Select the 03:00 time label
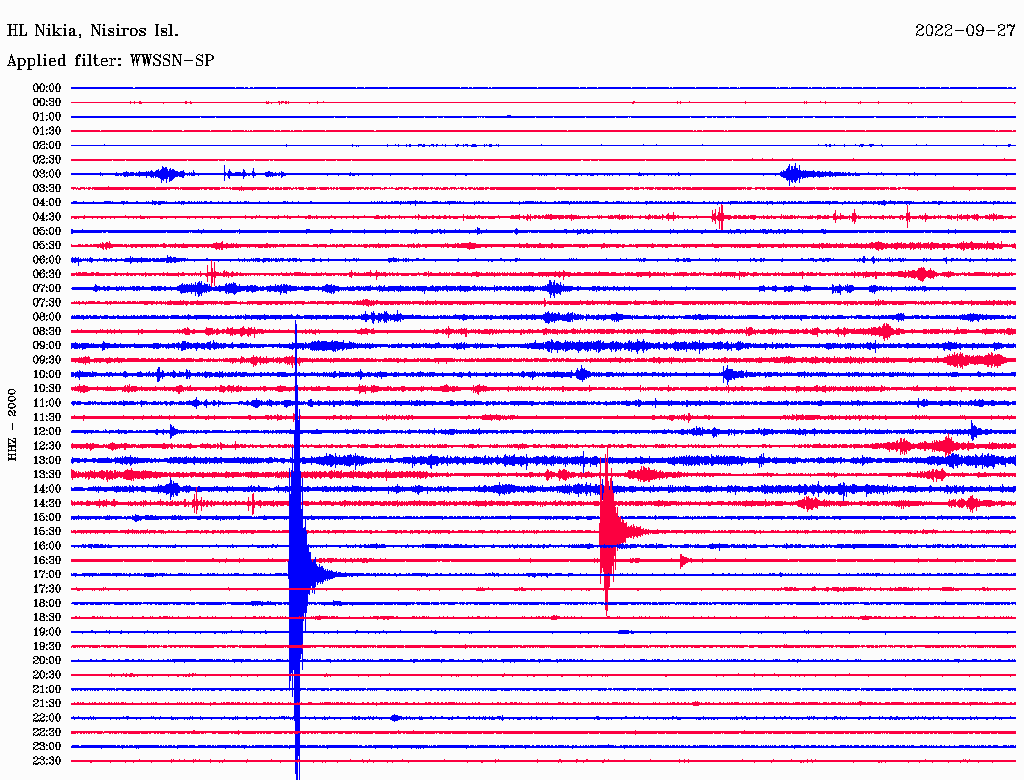This screenshot has width=1024, height=780. pyautogui.click(x=47, y=174)
